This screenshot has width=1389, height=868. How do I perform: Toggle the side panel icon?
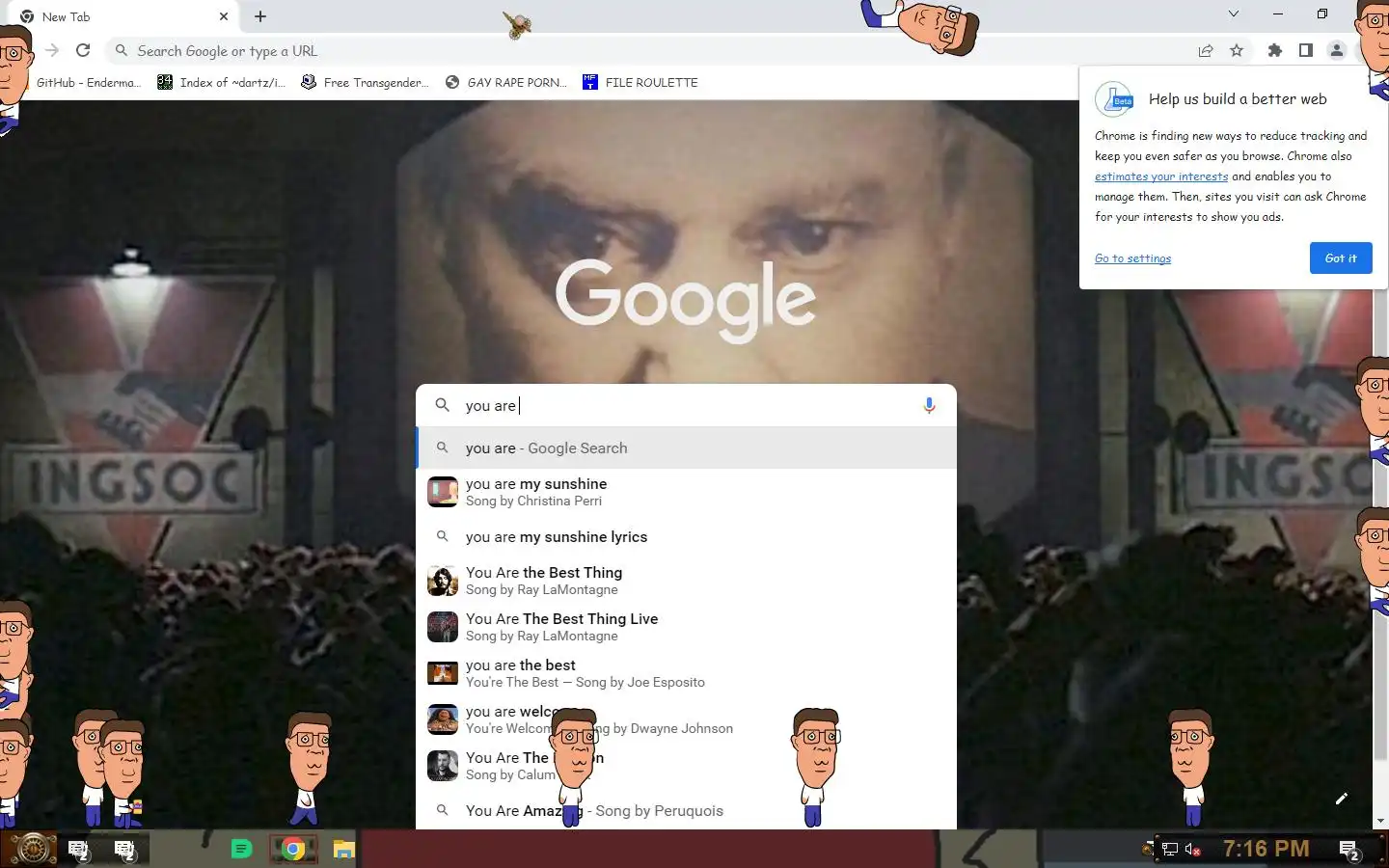[1306, 51]
